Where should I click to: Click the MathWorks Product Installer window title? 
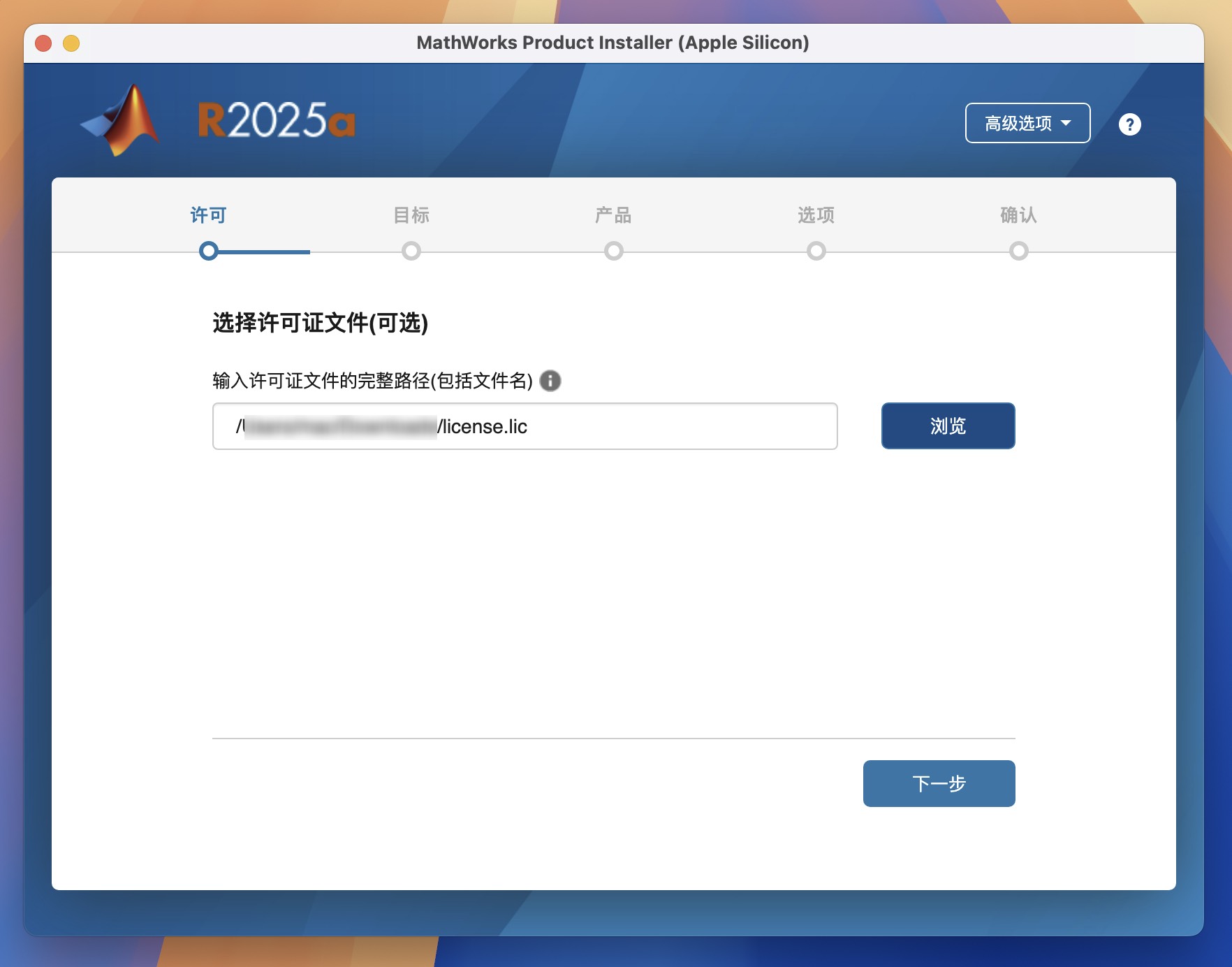pyautogui.click(x=613, y=43)
